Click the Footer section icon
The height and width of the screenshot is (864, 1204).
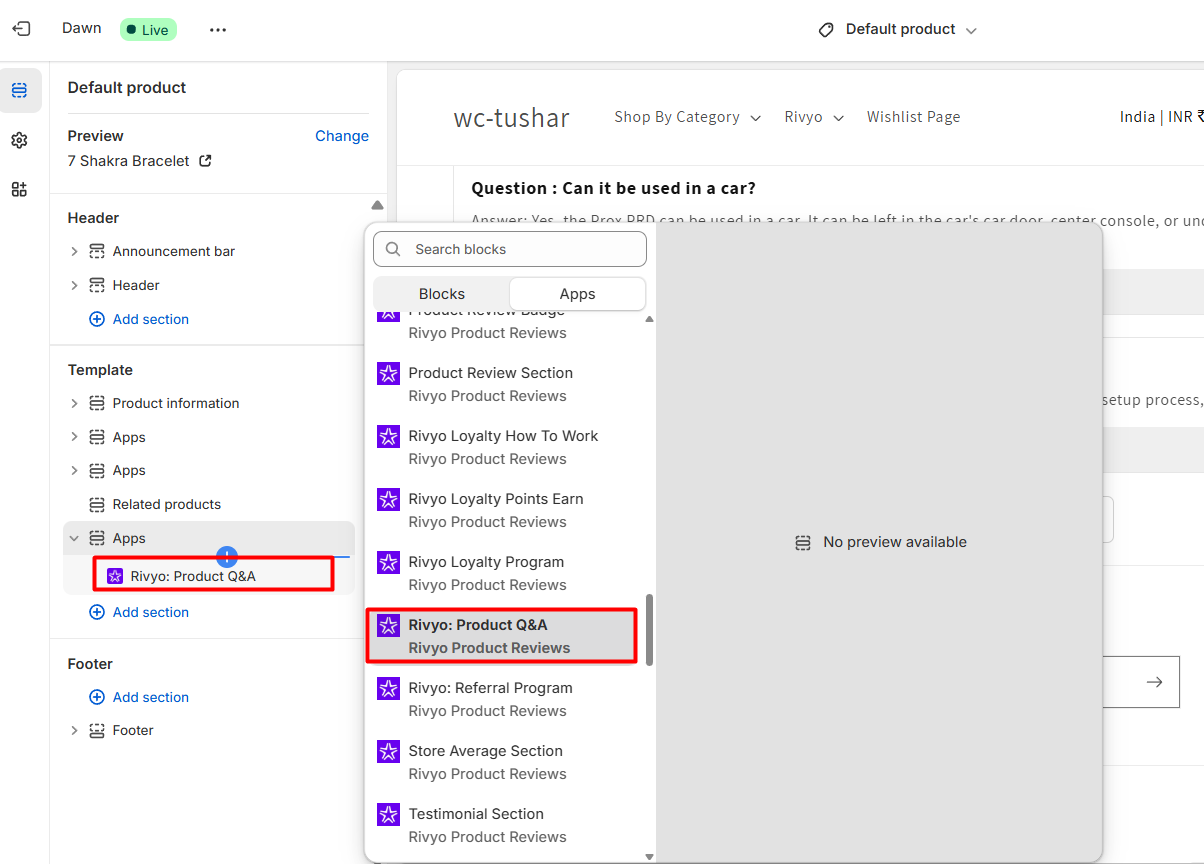[x=97, y=730]
